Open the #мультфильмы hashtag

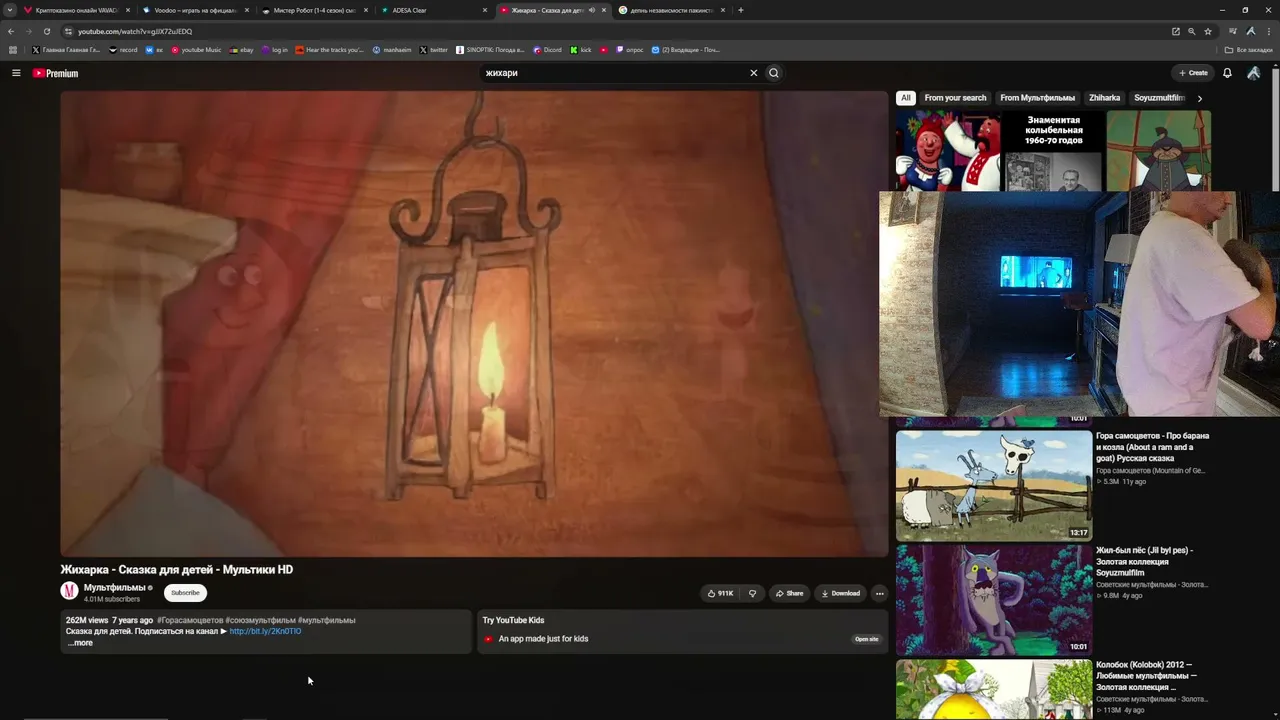(x=326, y=620)
